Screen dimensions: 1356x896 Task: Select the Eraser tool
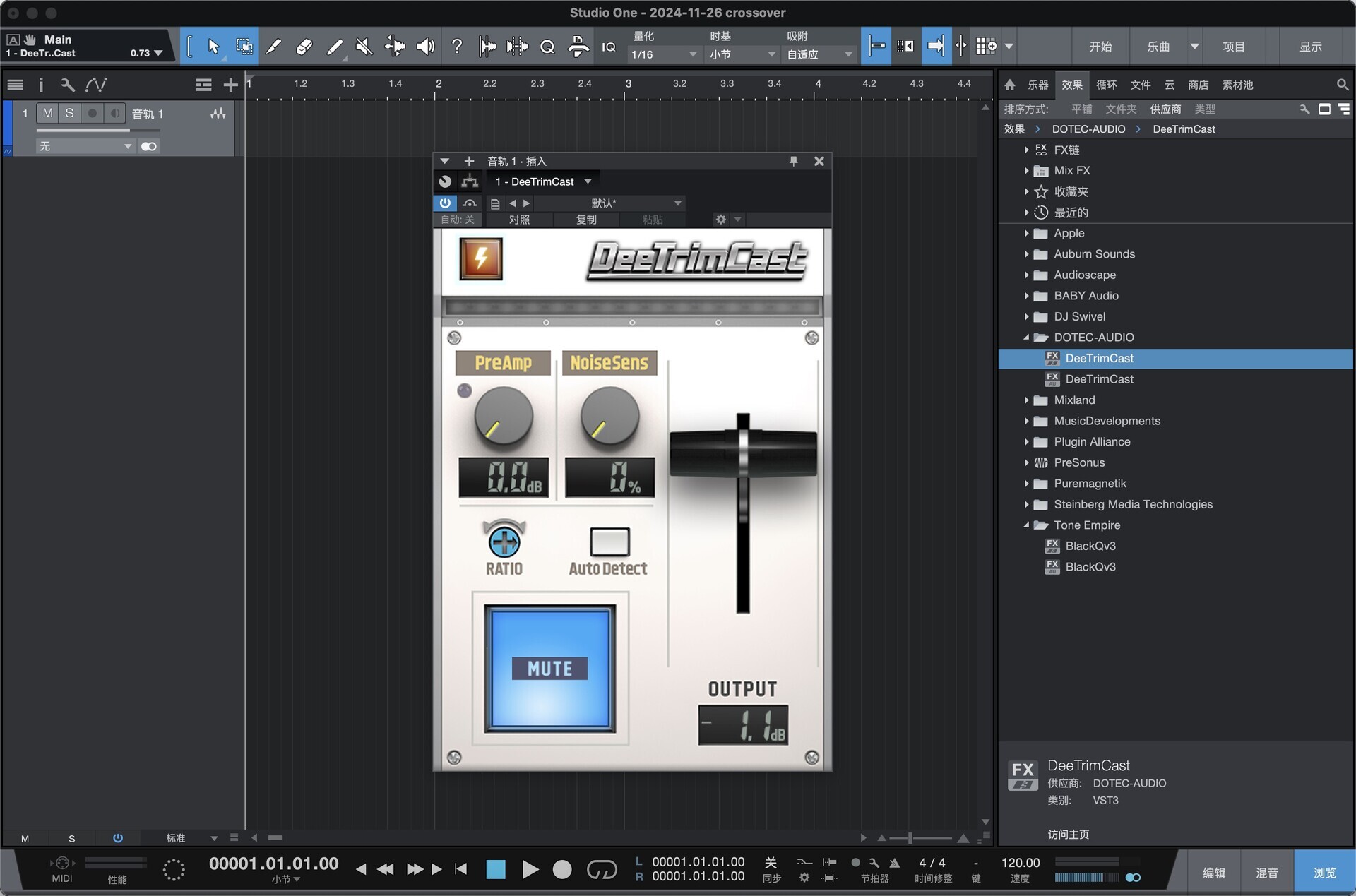pyautogui.click(x=304, y=47)
